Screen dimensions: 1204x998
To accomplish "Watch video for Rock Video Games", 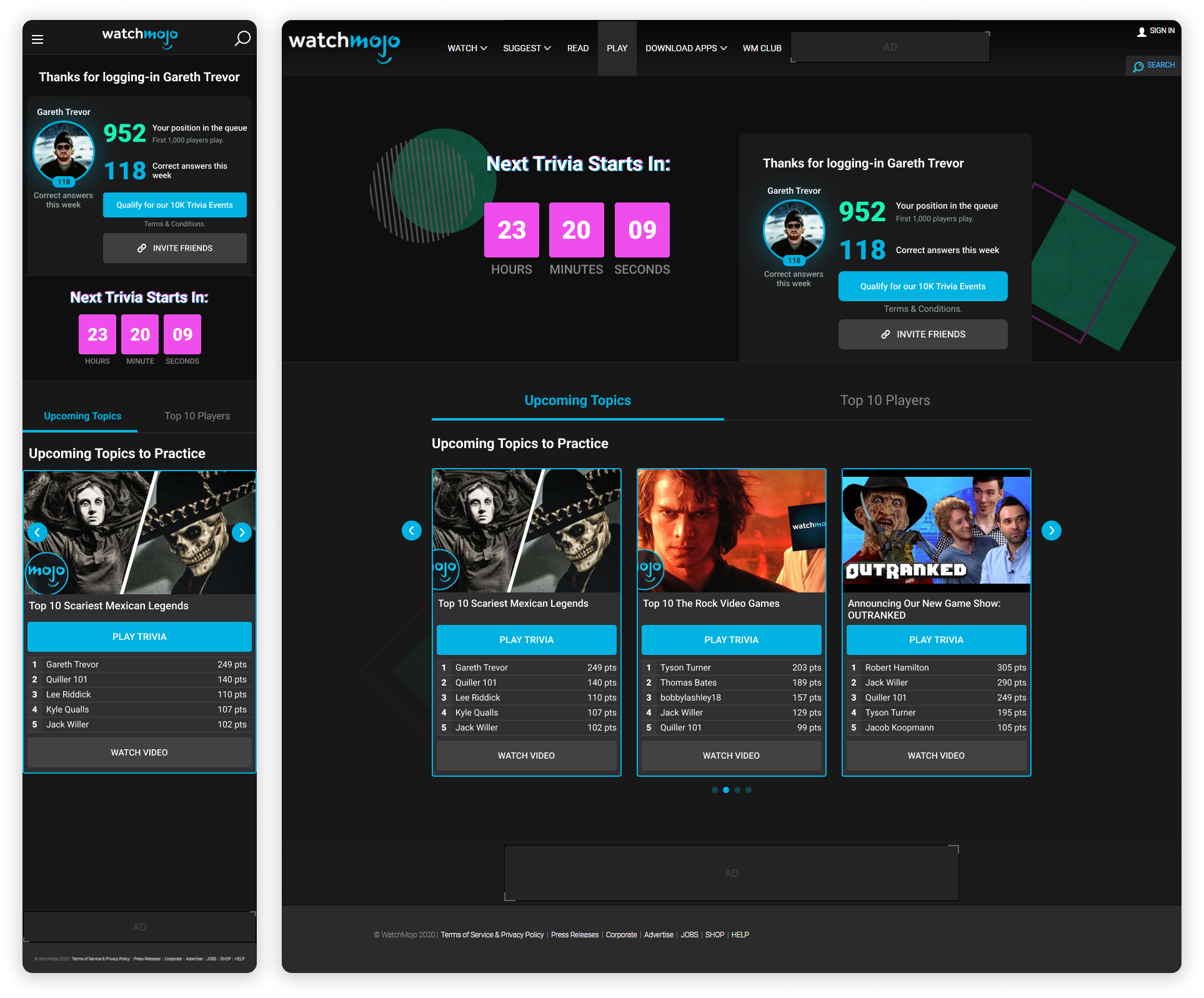I will pyautogui.click(x=732, y=756).
